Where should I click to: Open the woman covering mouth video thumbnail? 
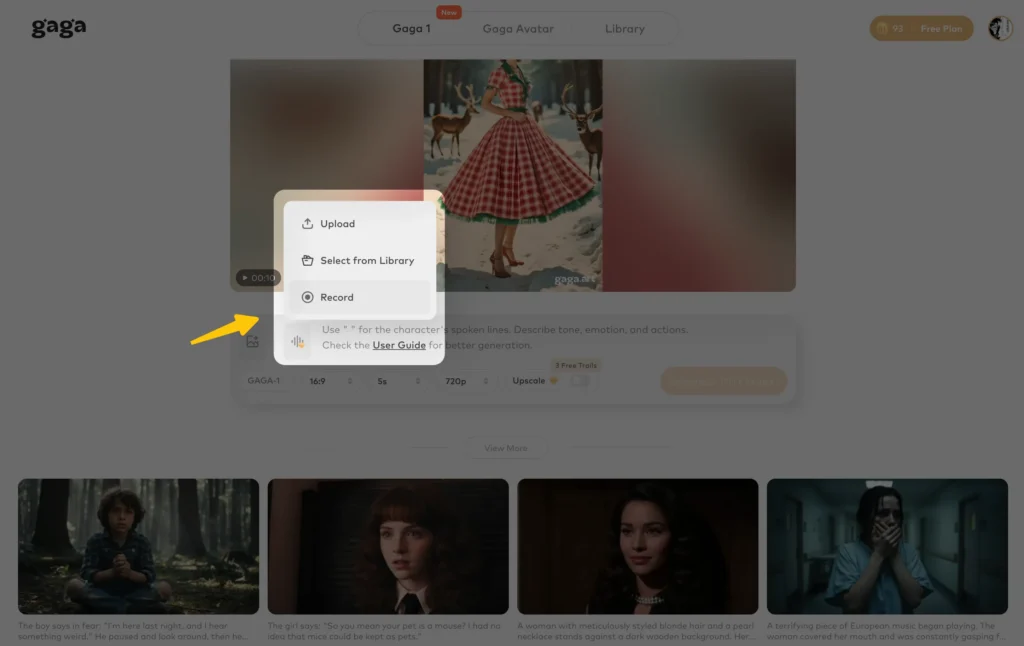pyautogui.click(x=887, y=546)
